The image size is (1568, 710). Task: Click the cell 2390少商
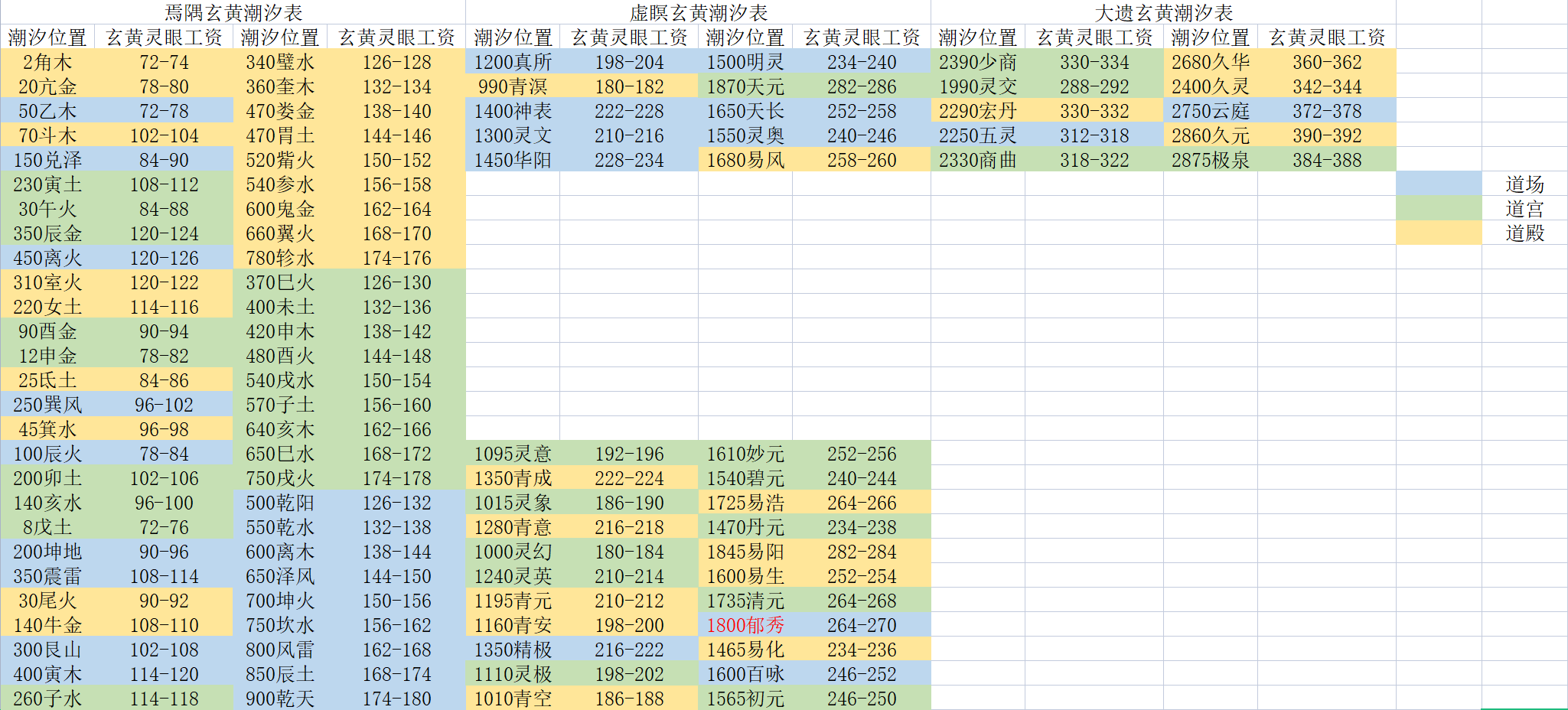point(978,61)
